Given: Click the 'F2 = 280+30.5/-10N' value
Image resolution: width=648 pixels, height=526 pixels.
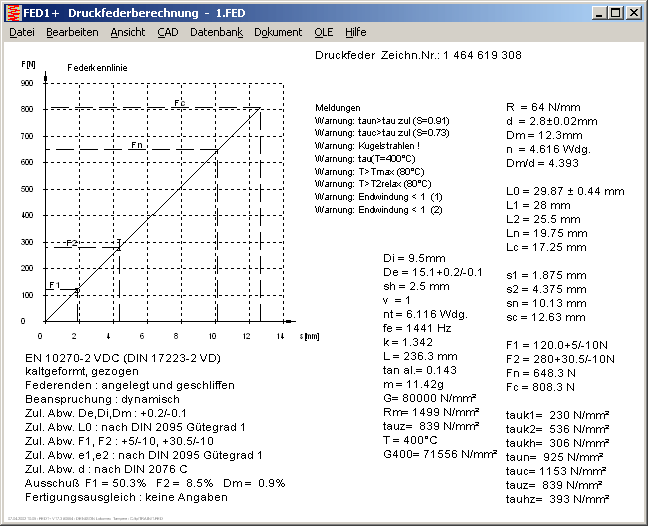Looking at the screenshot, I should pyautogui.click(x=560, y=359).
